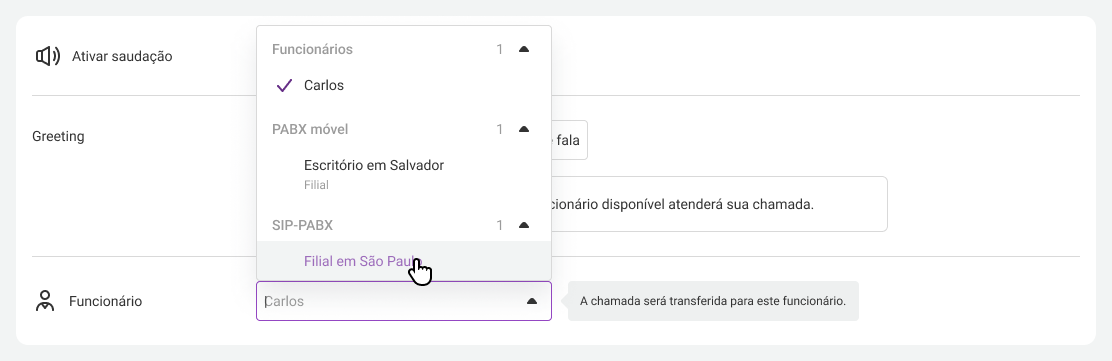The height and width of the screenshot is (361, 1112).
Task: Click the Funcionário row label
Action: 106,301
